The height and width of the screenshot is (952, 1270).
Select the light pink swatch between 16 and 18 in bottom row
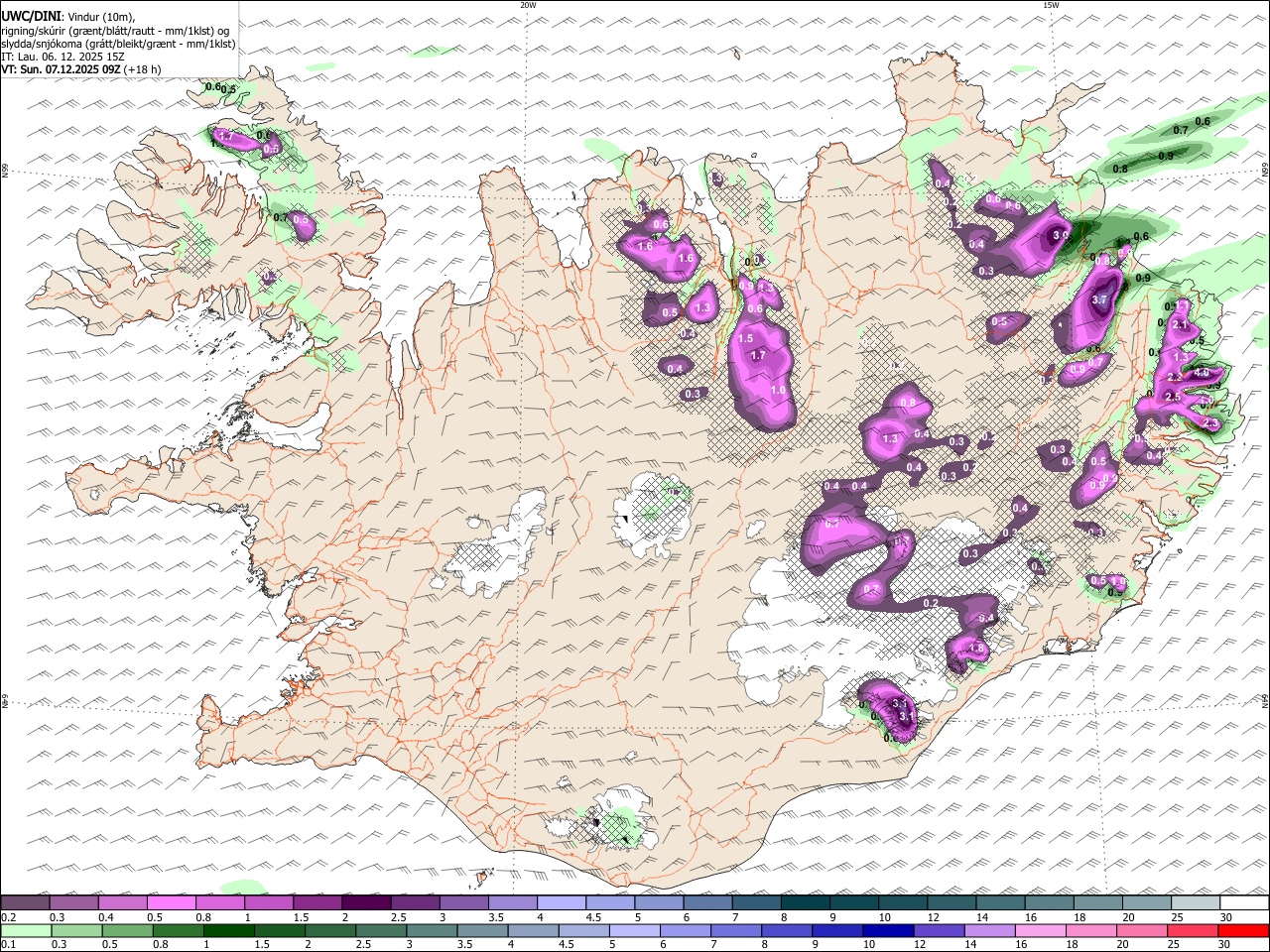1041,930
